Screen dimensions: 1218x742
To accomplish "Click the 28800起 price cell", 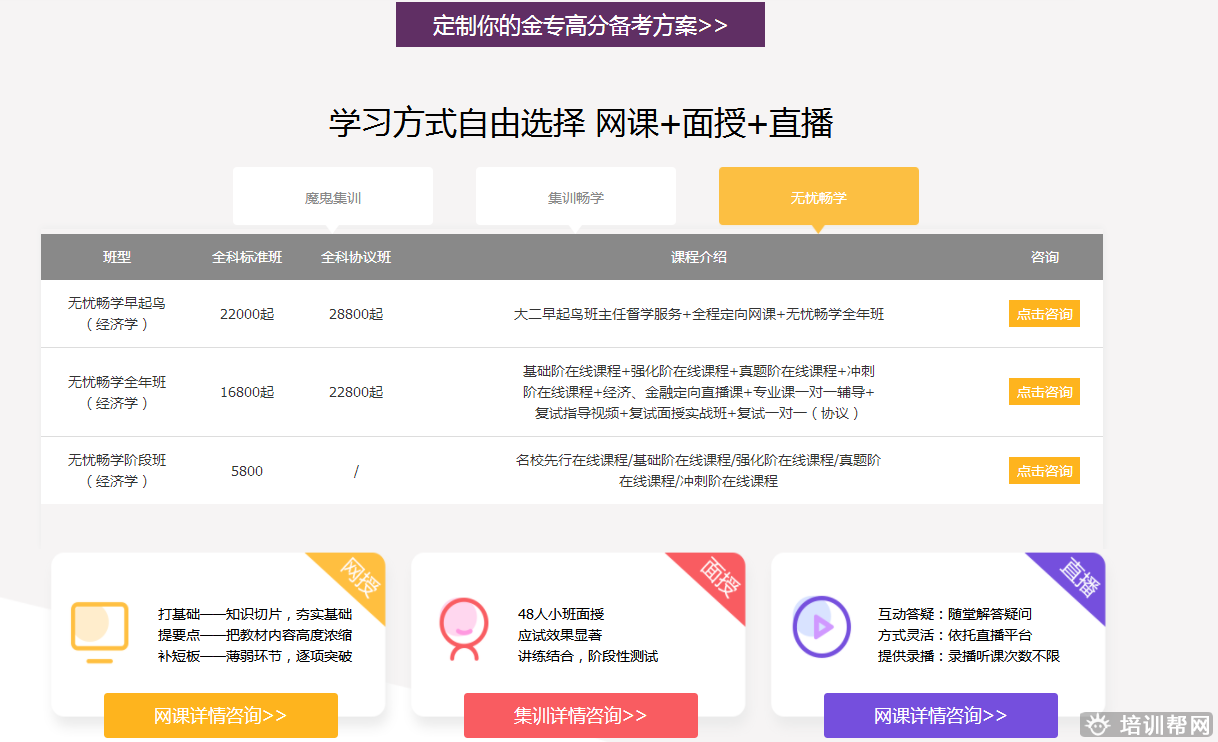I will click(x=356, y=314).
